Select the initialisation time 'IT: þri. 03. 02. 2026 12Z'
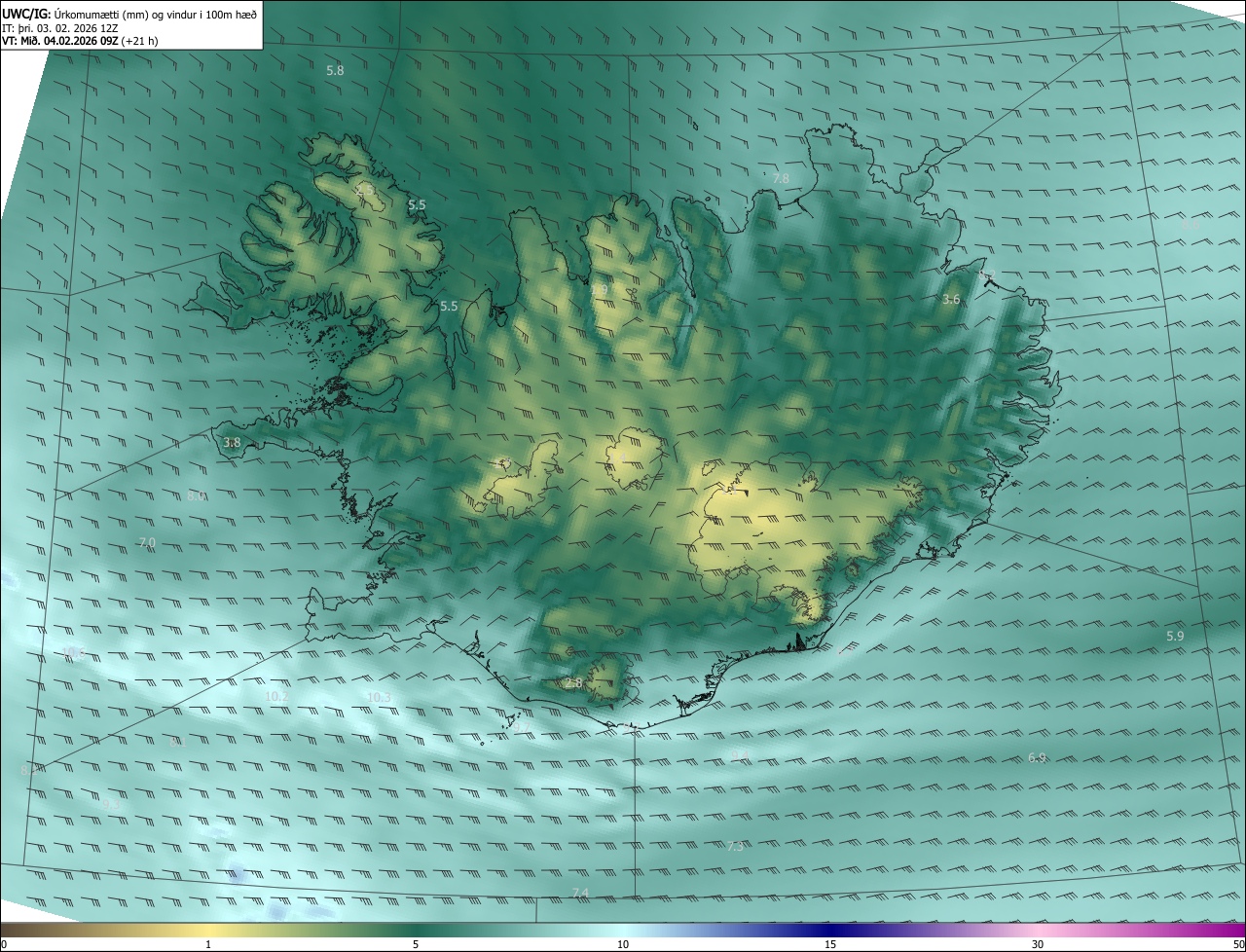This screenshot has height=952, width=1246. 60,28
